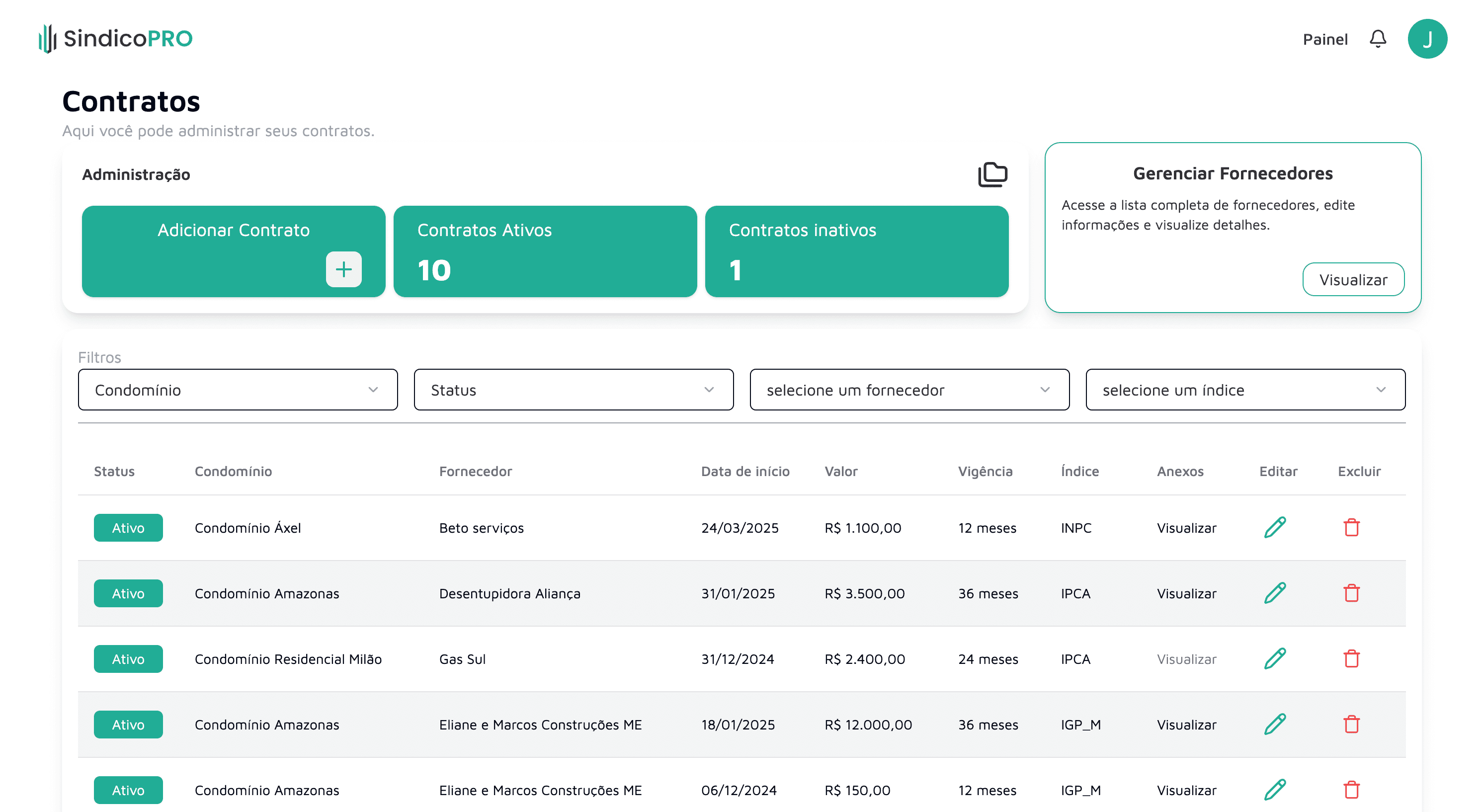Viewport: 1483px width, 812px height.
Task: Edit the Beto serviços contract with pencil
Action: click(x=1275, y=527)
